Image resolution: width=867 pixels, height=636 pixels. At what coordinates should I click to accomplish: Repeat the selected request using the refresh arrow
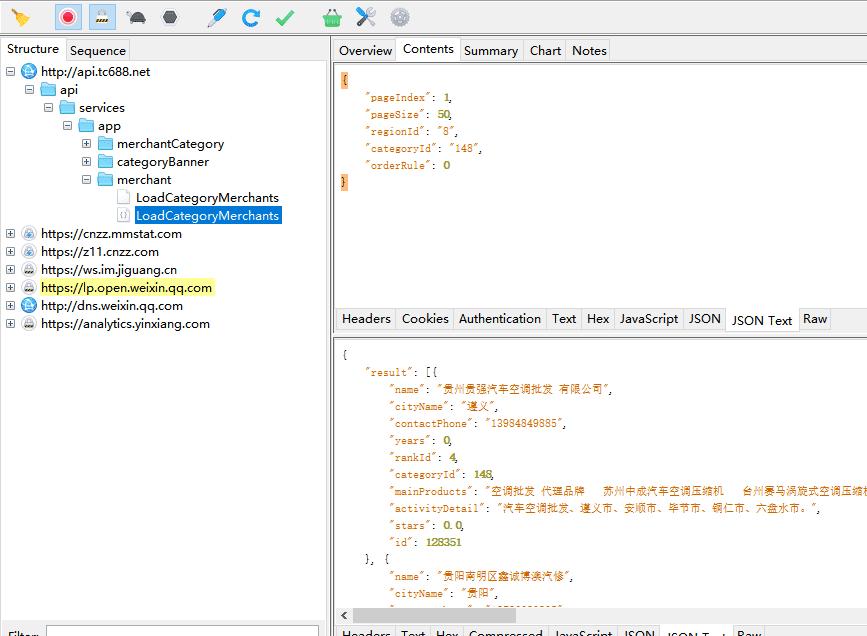click(251, 17)
